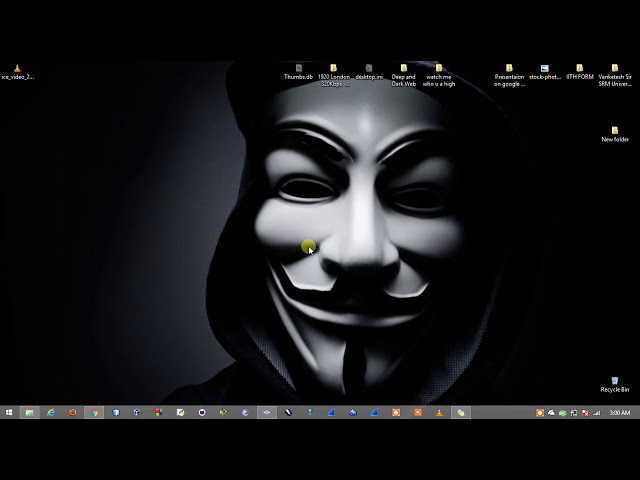Open the 3:00 AM clock
Image resolution: width=640 pixels, height=480 pixels.
coord(620,413)
